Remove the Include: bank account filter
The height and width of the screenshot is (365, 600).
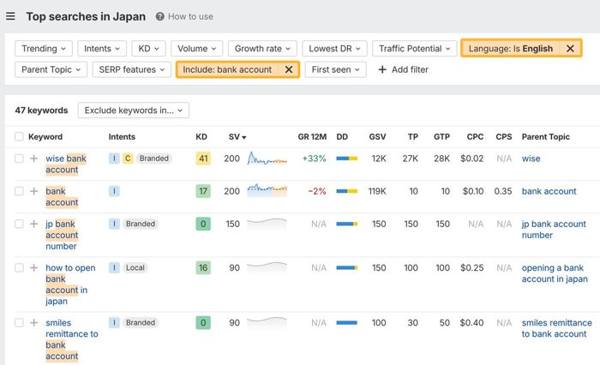pyautogui.click(x=289, y=70)
